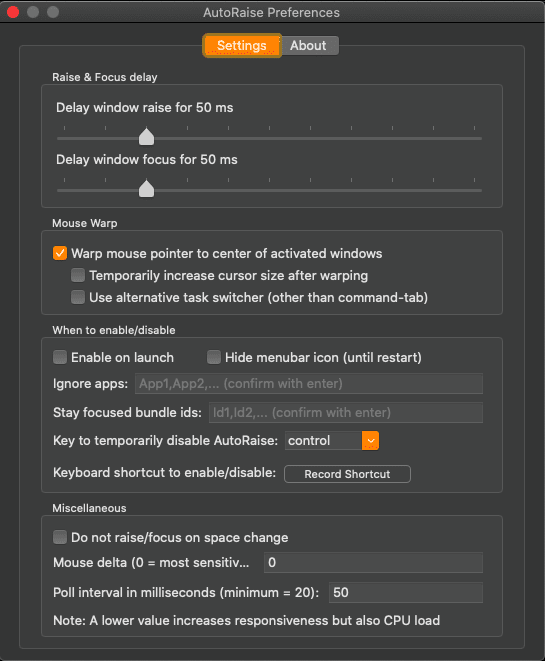The image size is (545, 661).
Task: Uncheck warp mouse pointer to center checkbox
Action: 60,253
